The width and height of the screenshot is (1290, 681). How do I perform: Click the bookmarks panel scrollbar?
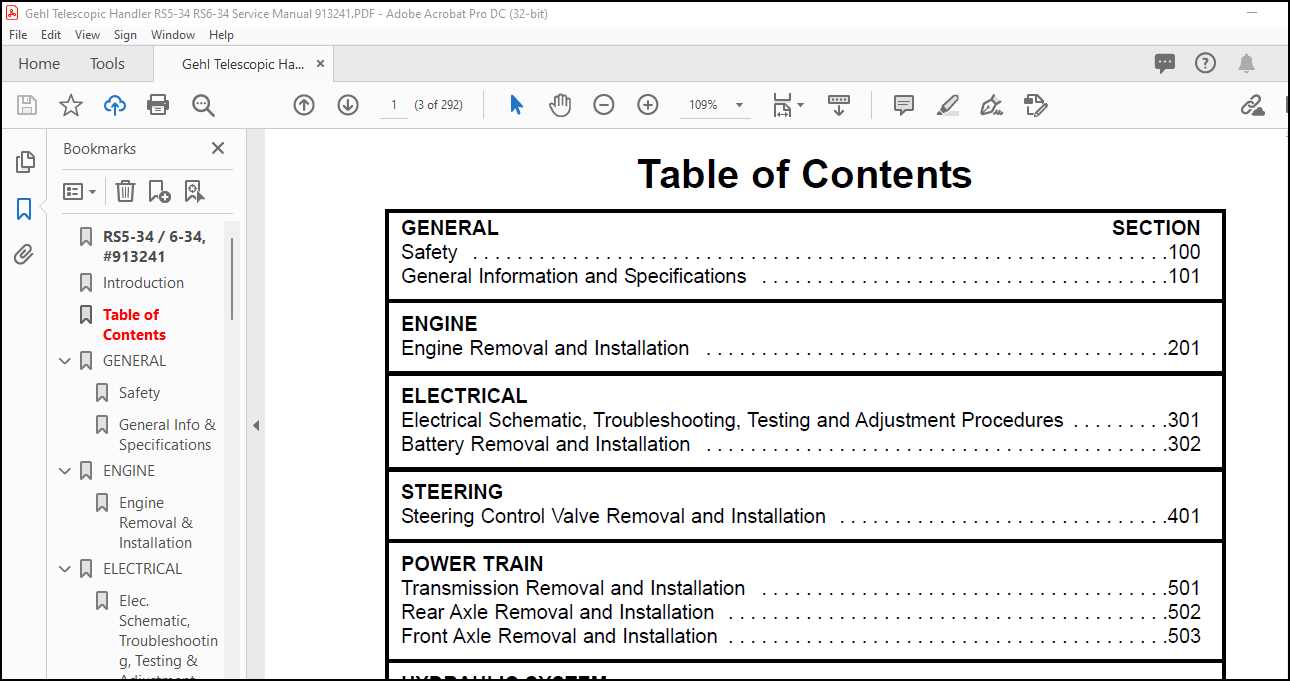[x=232, y=279]
